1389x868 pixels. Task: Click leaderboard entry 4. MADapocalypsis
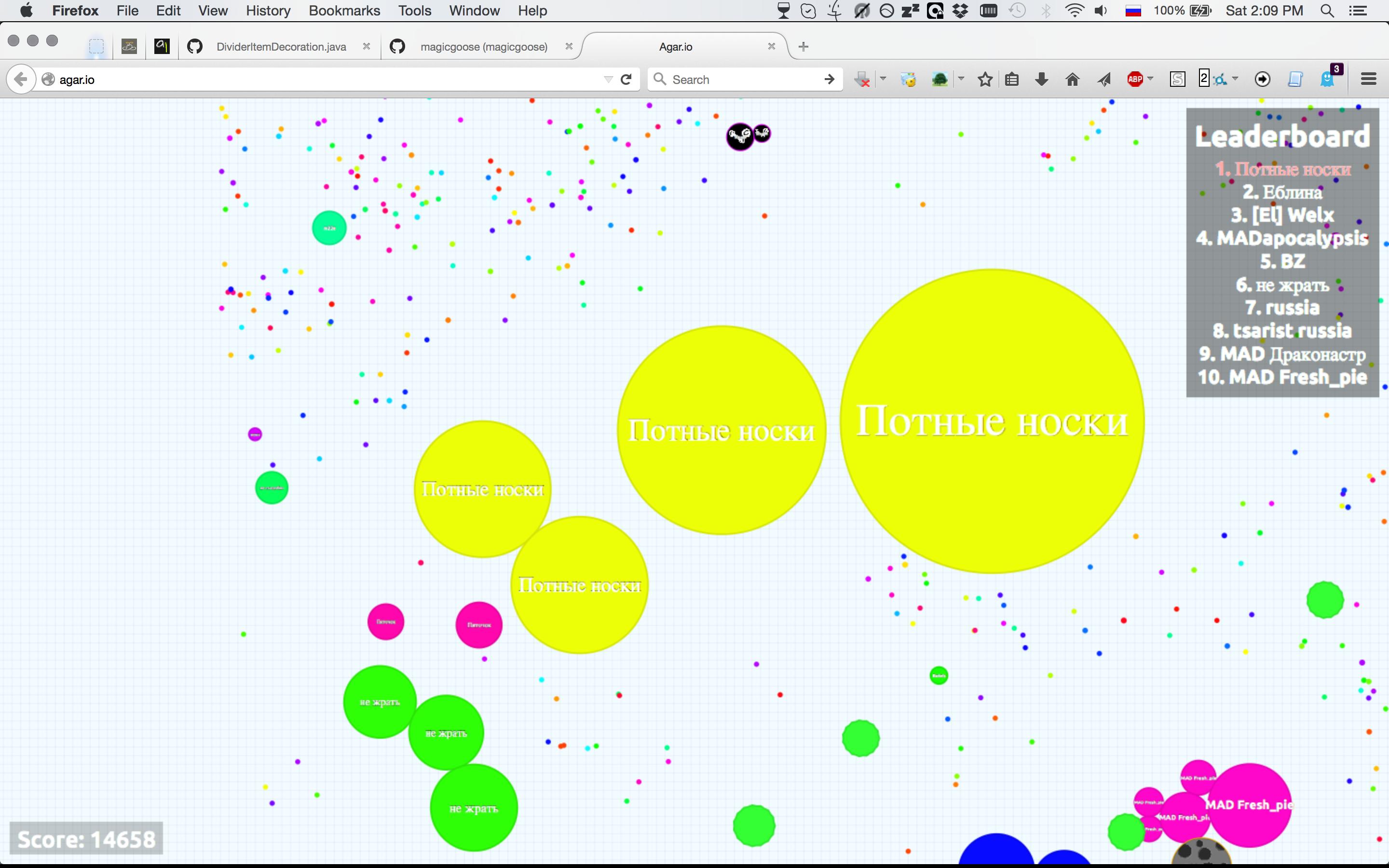tap(1282, 238)
